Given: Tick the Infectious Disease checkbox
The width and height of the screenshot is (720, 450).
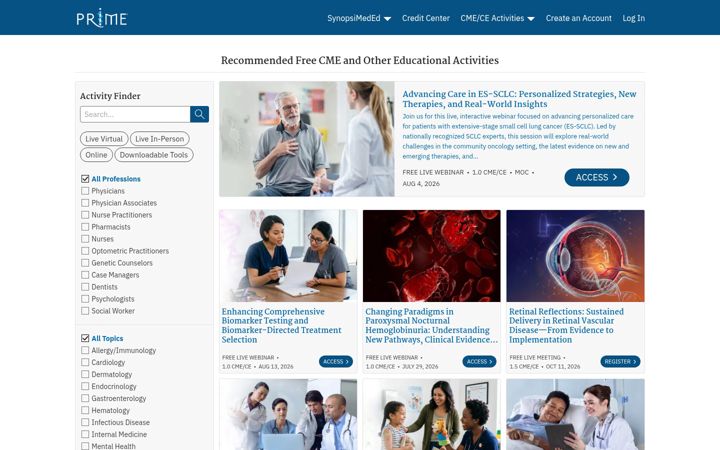Looking at the screenshot, I should tap(85, 422).
